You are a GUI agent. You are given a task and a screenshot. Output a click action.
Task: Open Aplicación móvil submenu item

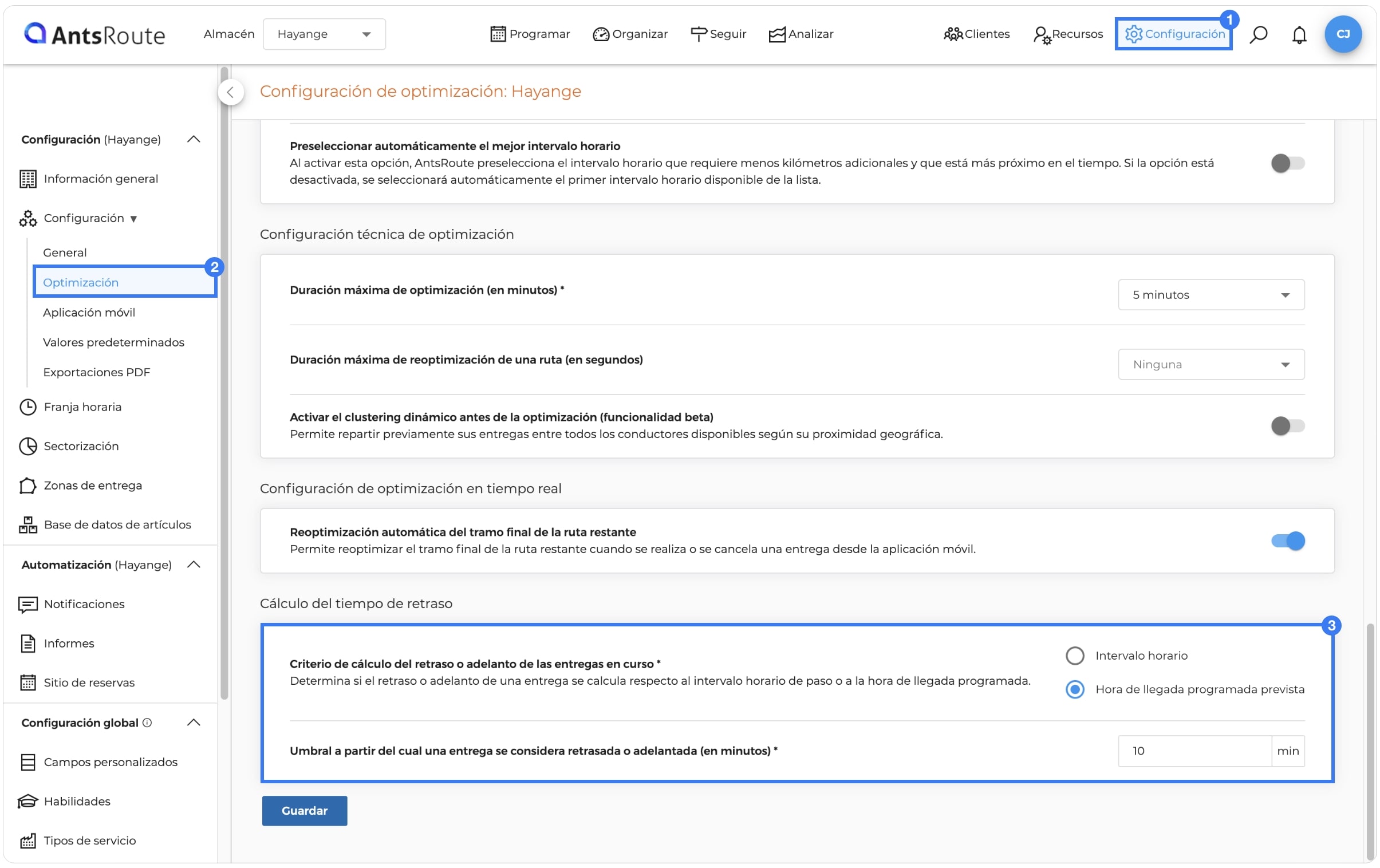point(89,313)
